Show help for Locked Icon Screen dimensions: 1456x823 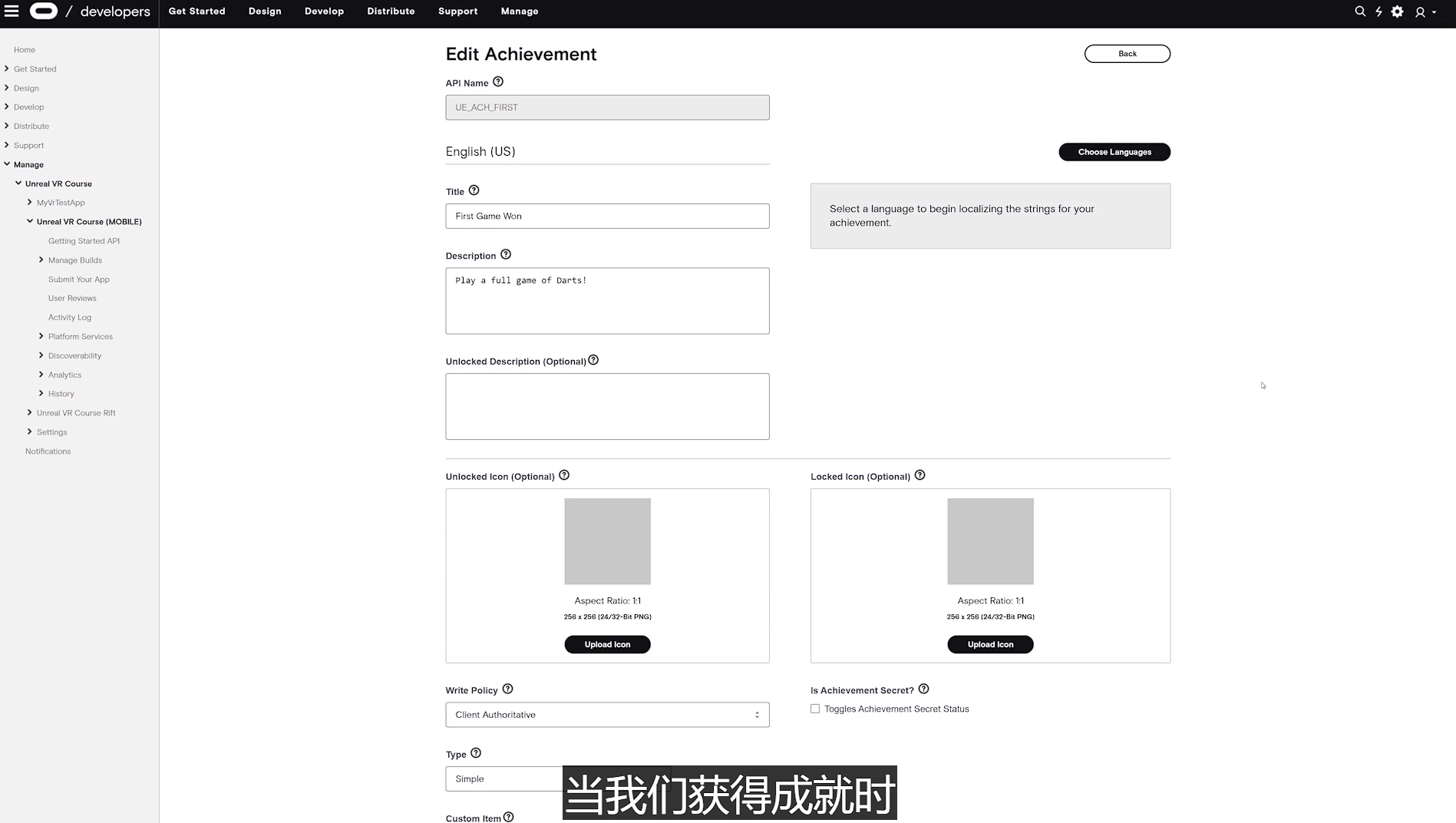[x=920, y=475]
